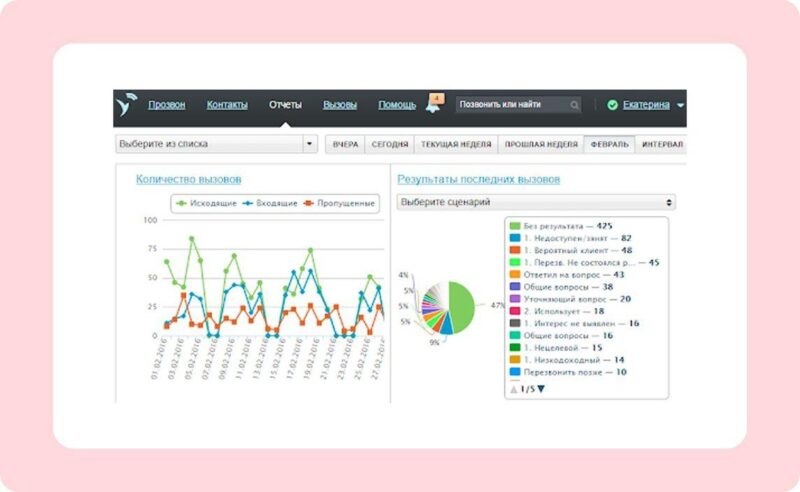The height and width of the screenshot is (492, 800).
Task: Click the bird logo icon in navbar
Action: point(126,105)
